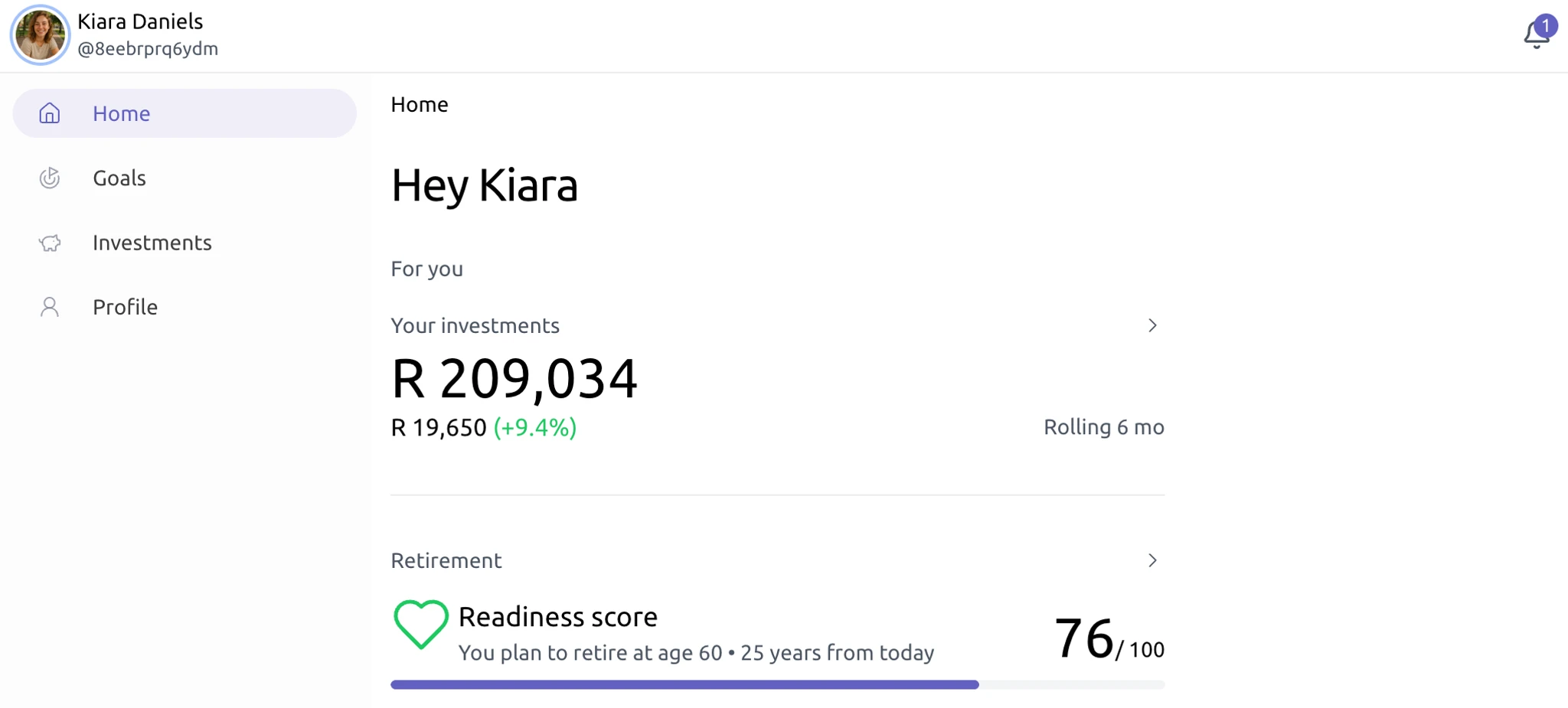Click the R 209,034 investment total
Viewport: 1568px width, 708px height.
pyautogui.click(x=514, y=376)
